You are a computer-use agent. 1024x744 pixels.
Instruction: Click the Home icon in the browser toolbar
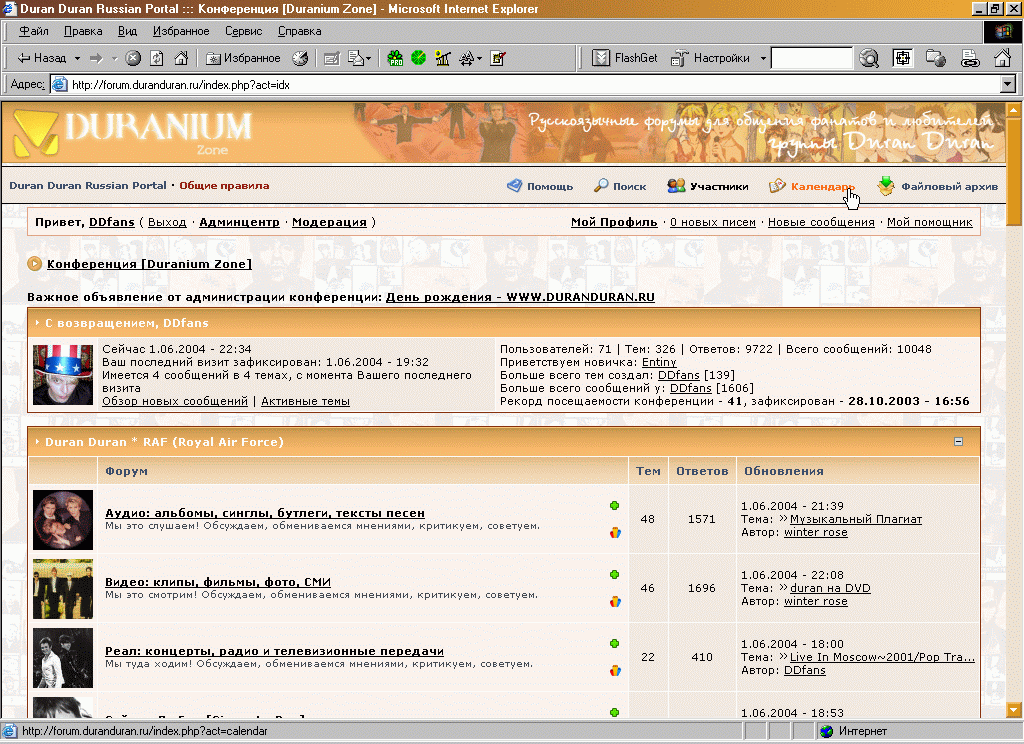tap(181, 58)
